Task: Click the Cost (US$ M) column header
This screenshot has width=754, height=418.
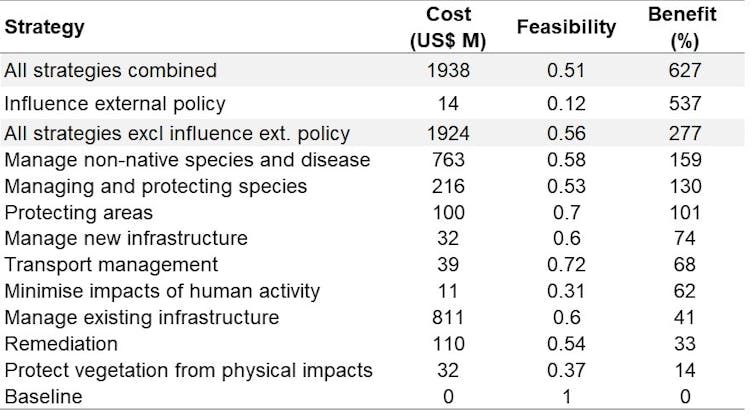Action: click(449, 27)
